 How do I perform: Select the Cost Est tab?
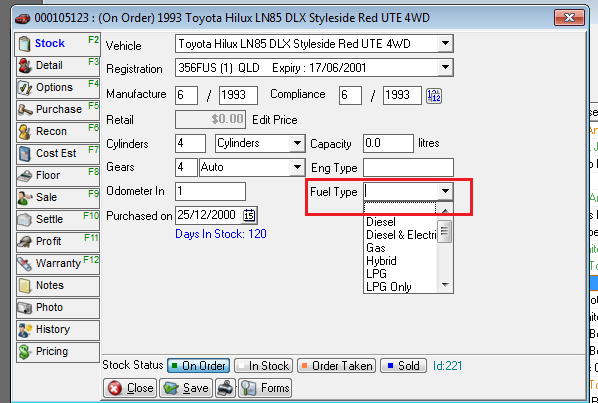click(x=58, y=154)
